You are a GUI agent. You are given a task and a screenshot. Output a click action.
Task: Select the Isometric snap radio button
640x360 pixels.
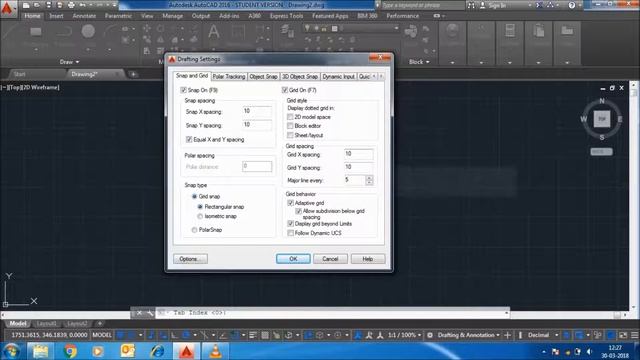pyautogui.click(x=200, y=216)
